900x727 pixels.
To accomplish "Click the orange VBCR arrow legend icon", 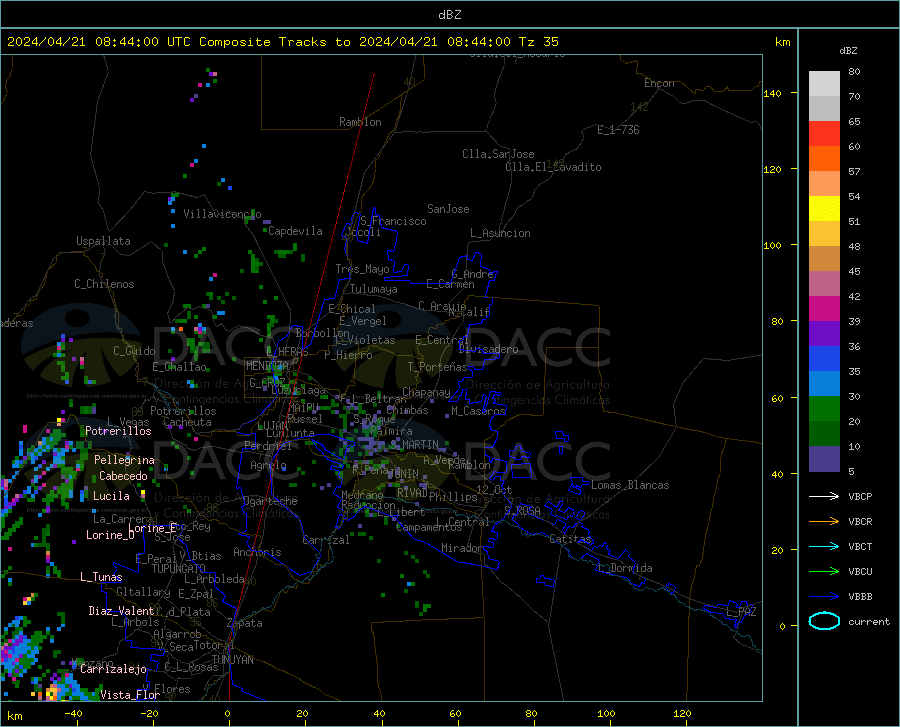I will (824, 522).
